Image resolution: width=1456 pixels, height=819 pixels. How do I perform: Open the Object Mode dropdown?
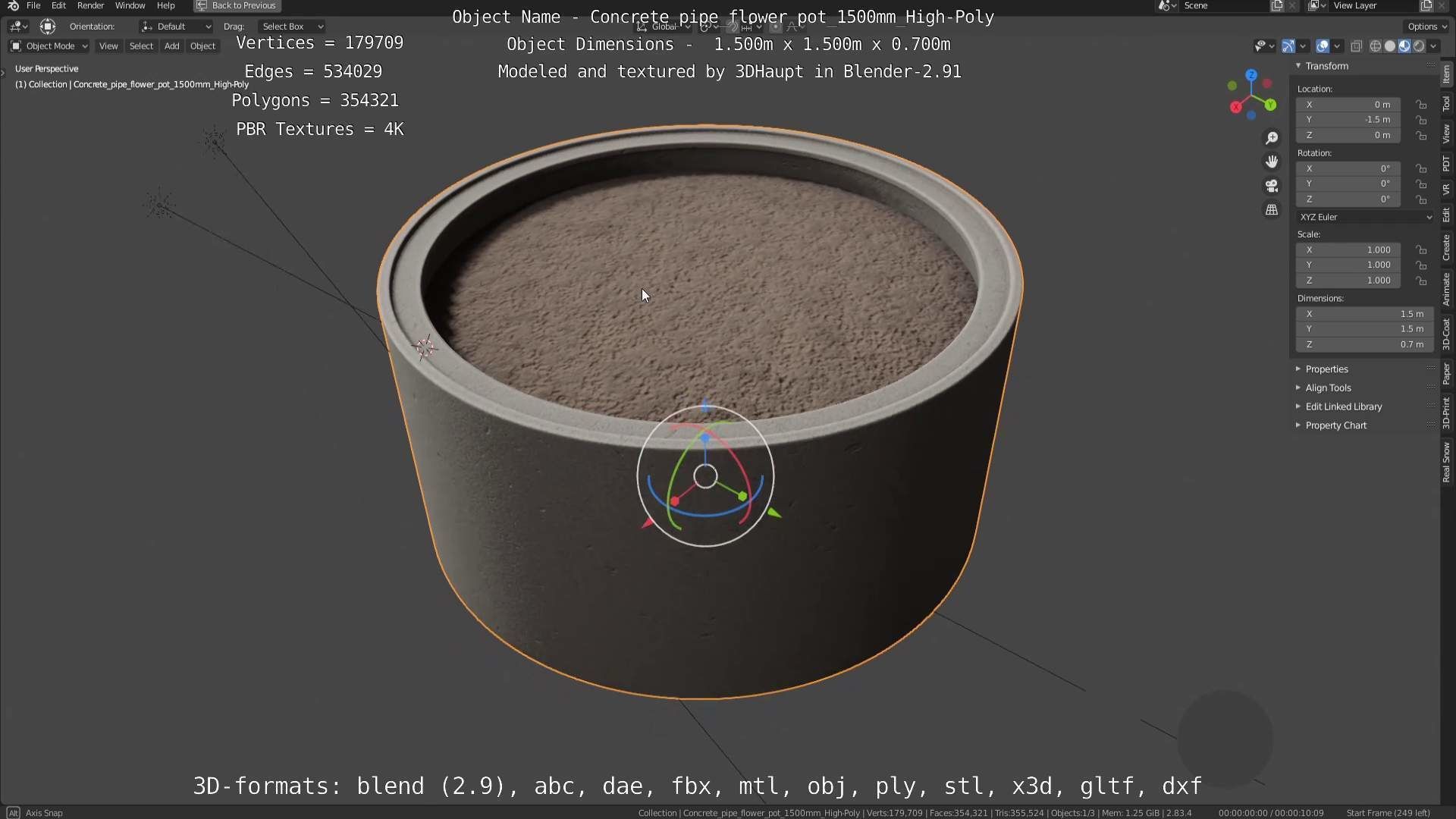coord(49,46)
